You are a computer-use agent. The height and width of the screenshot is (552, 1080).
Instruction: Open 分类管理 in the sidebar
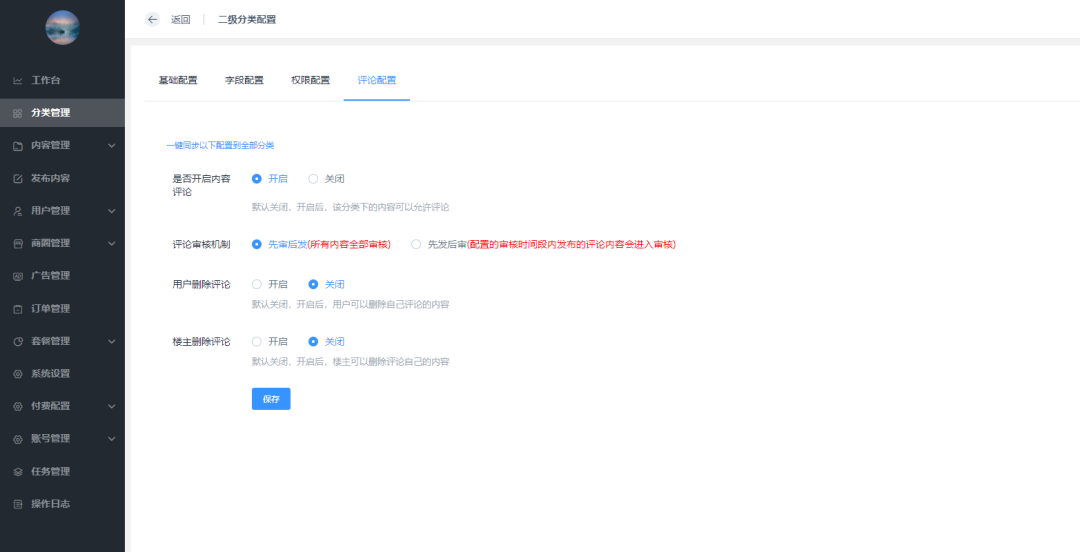coord(62,113)
